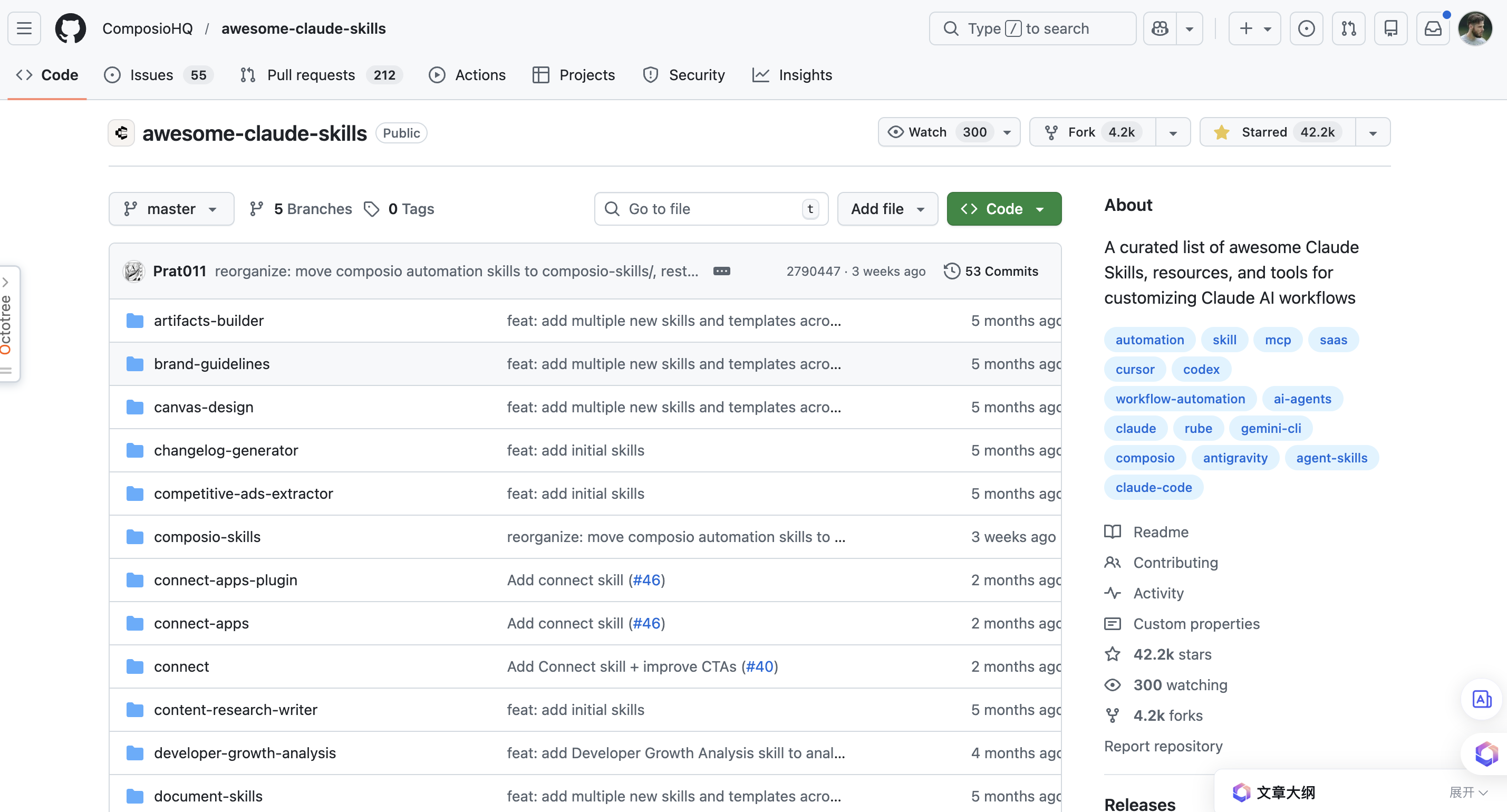Open the Add file dropdown
The height and width of the screenshot is (812, 1507).
click(x=887, y=209)
